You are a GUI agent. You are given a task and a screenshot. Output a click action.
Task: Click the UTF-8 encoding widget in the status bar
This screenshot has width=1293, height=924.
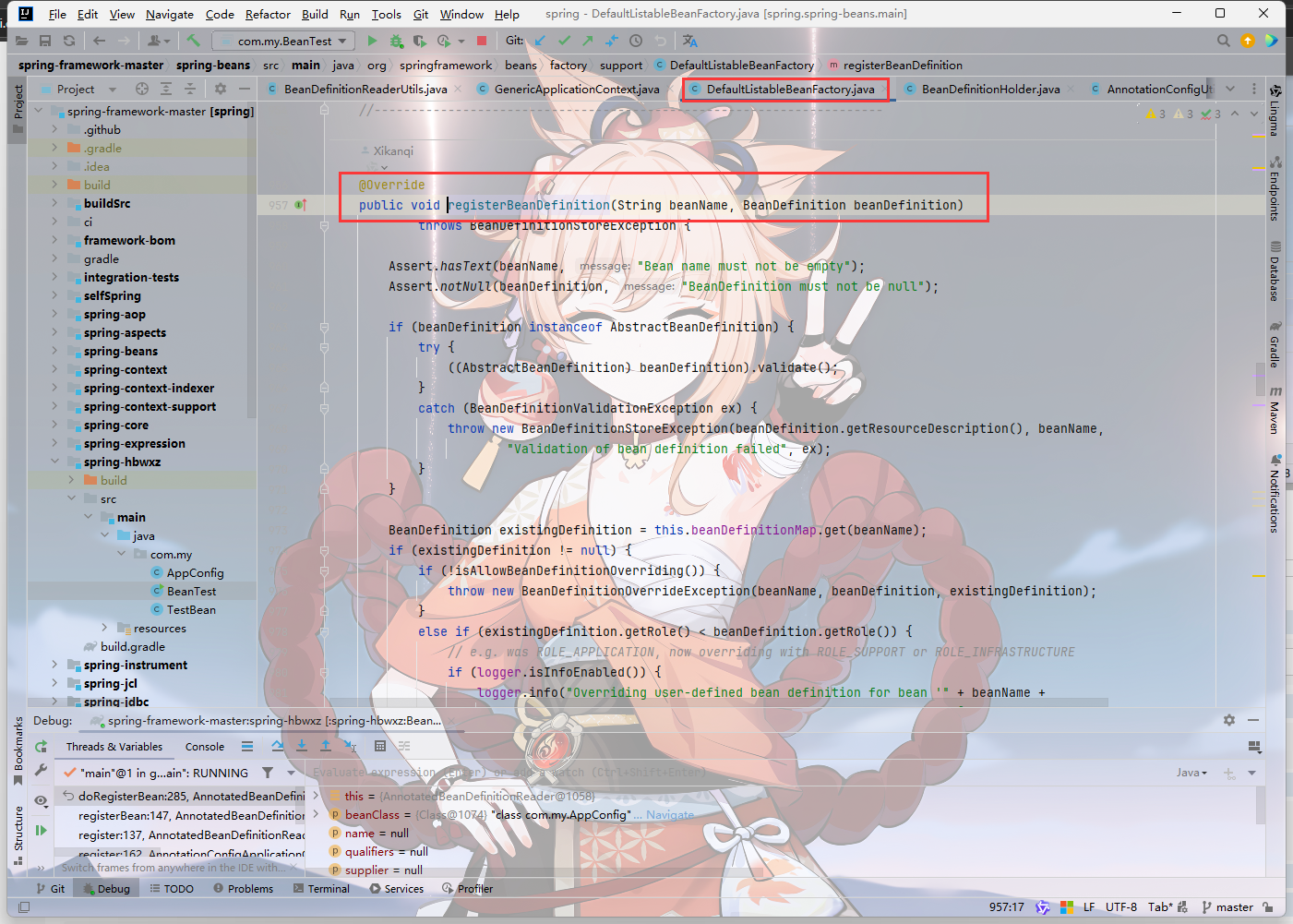(x=1121, y=907)
